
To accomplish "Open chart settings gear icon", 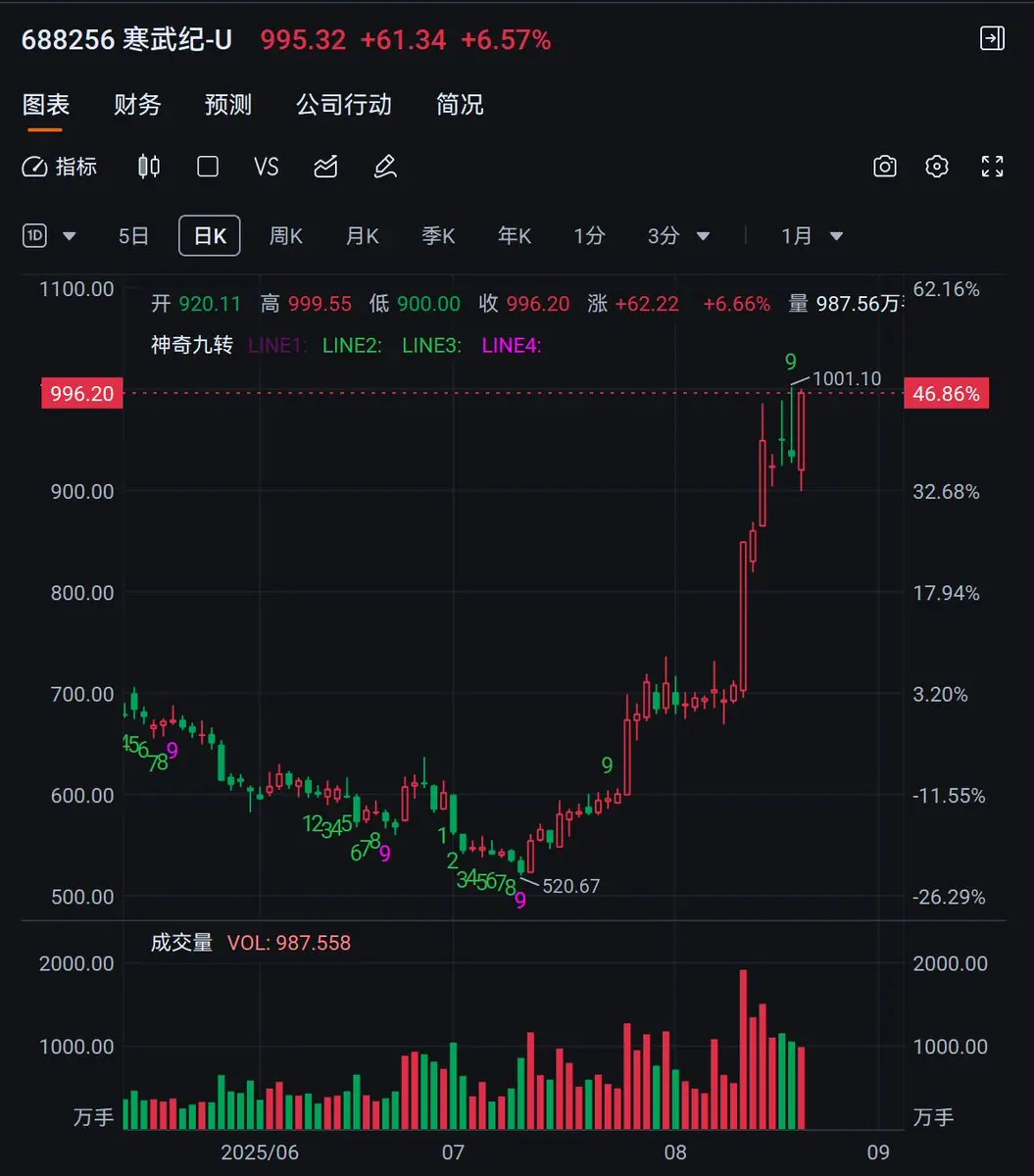I will tap(937, 167).
